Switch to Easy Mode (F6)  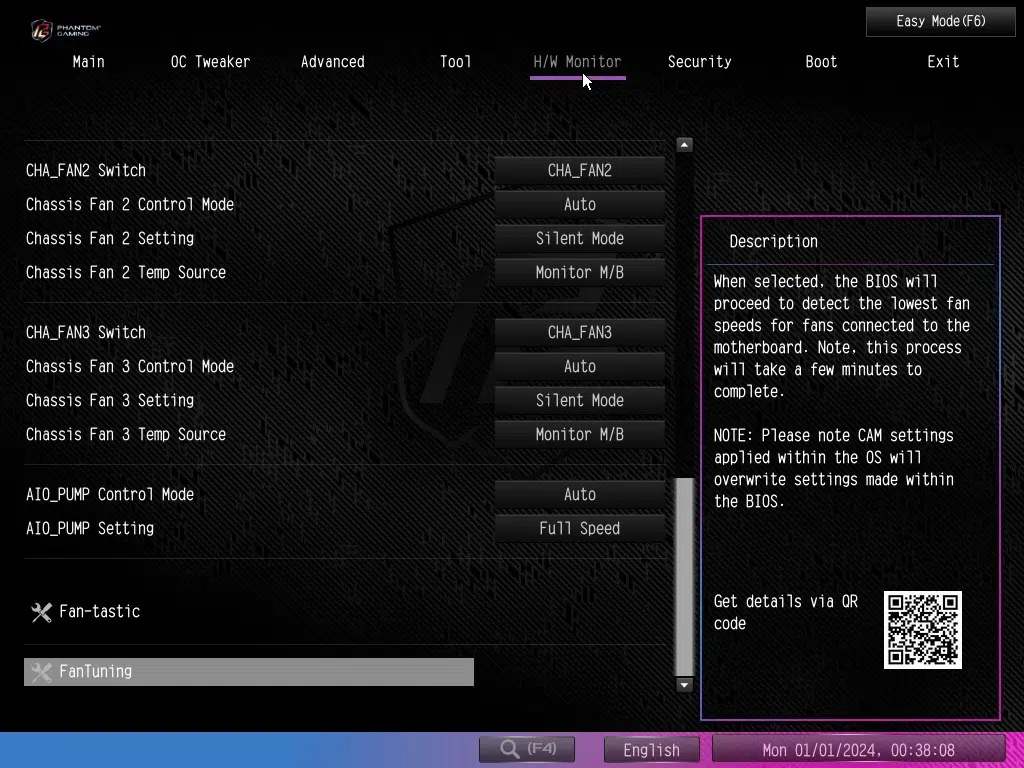(x=940, y=21)
